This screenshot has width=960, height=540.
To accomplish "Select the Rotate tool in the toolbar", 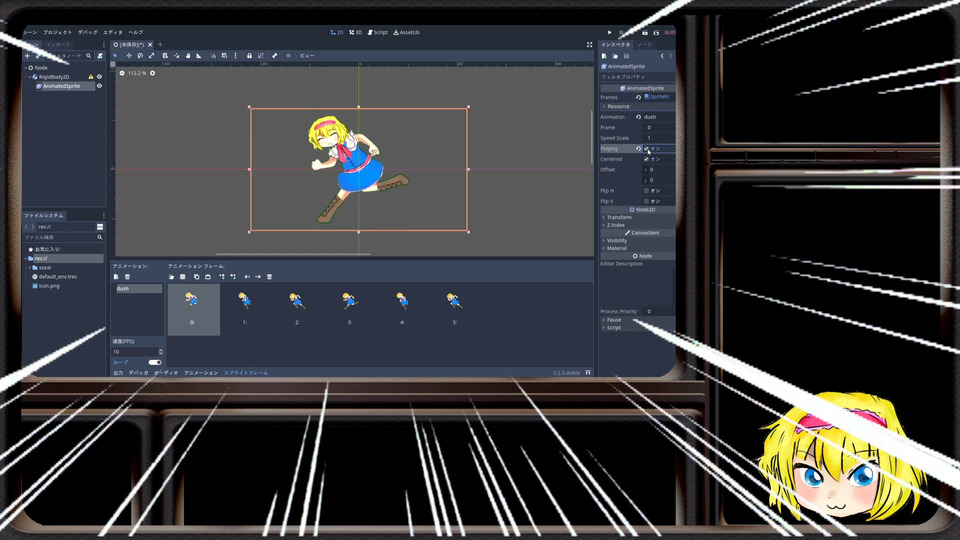I will tap(139, 55).
